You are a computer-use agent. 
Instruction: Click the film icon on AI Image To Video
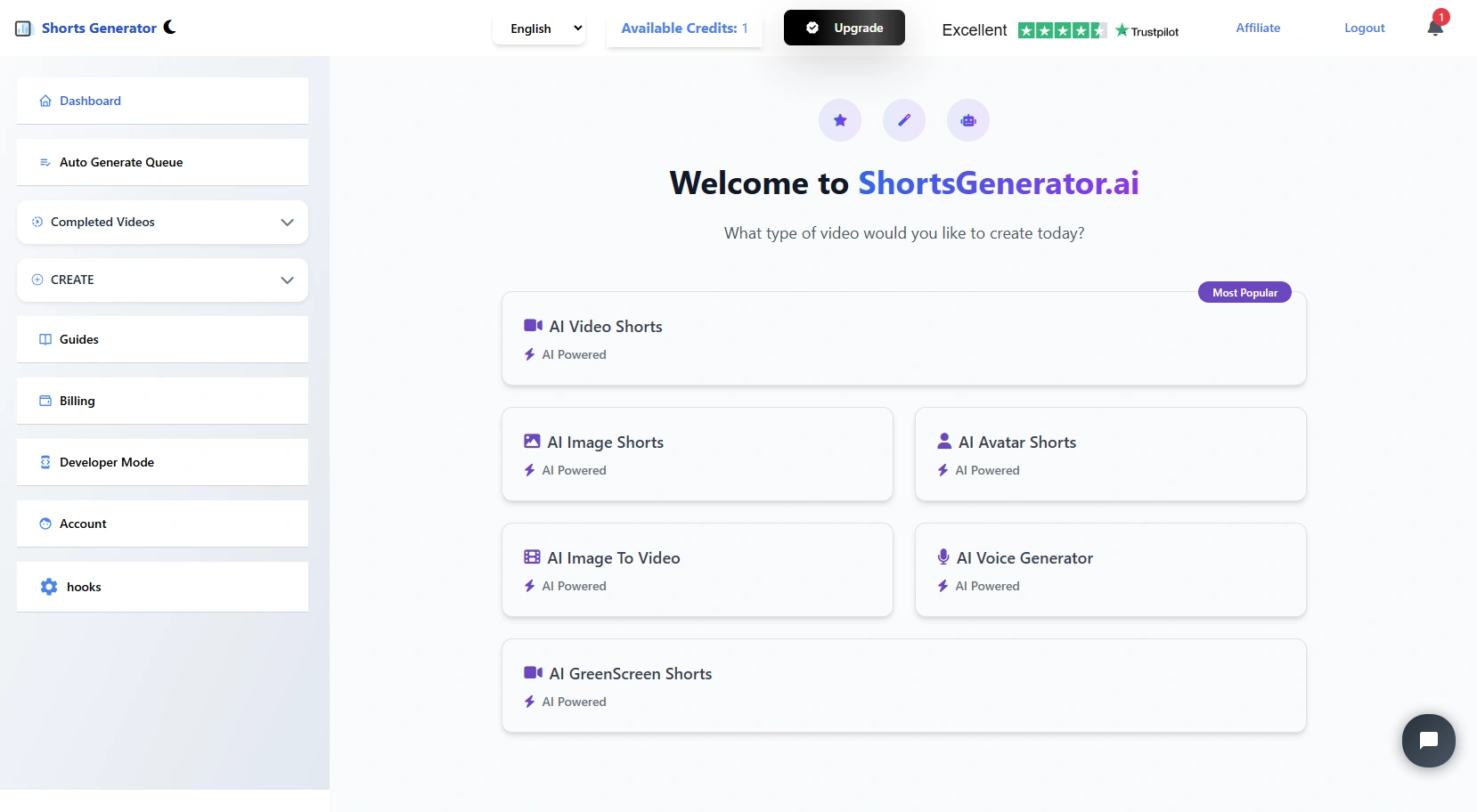(532, 556)
